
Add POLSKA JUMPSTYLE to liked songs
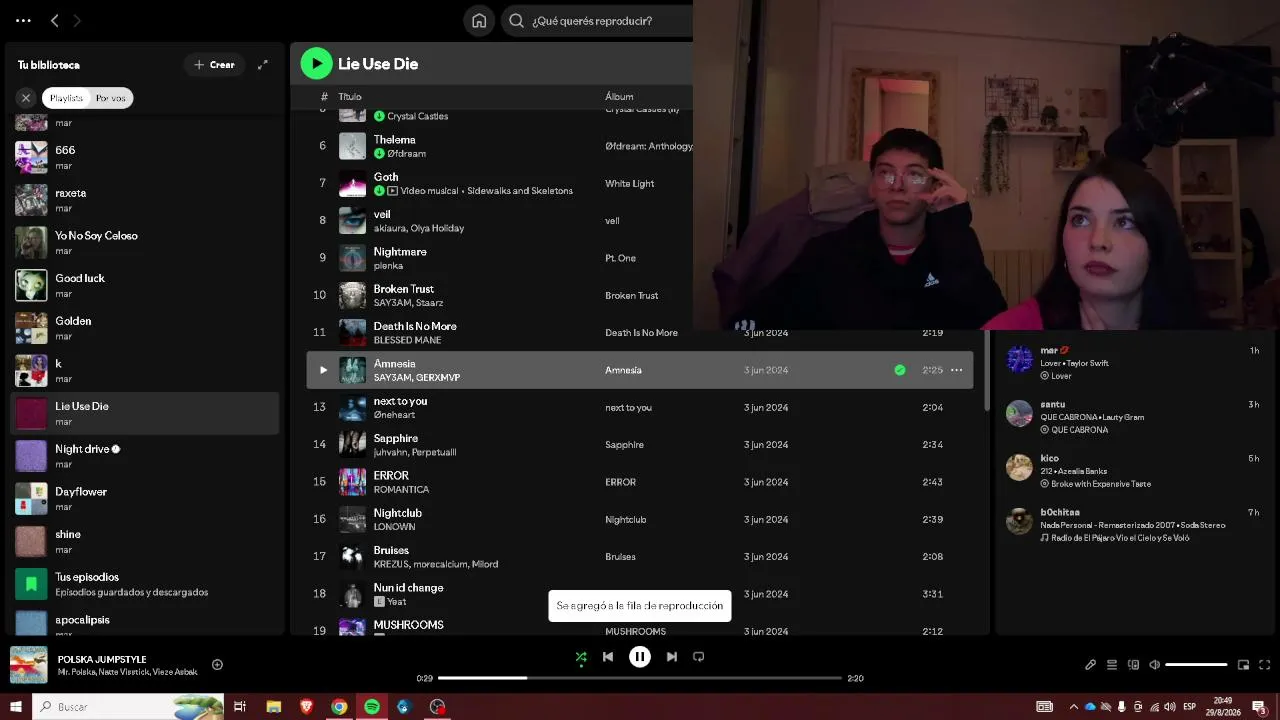217,665
